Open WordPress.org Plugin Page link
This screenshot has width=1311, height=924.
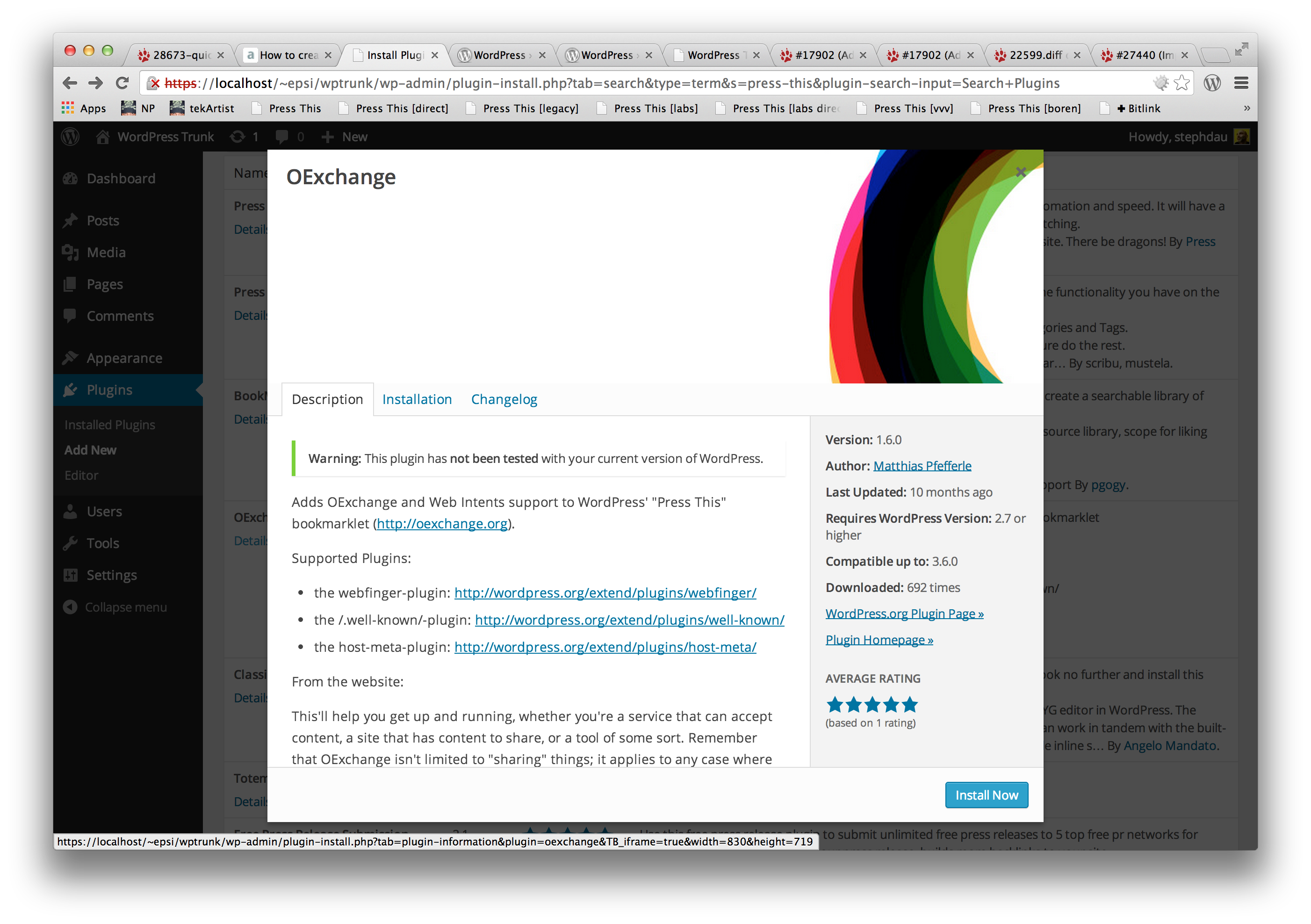[904, 614]
